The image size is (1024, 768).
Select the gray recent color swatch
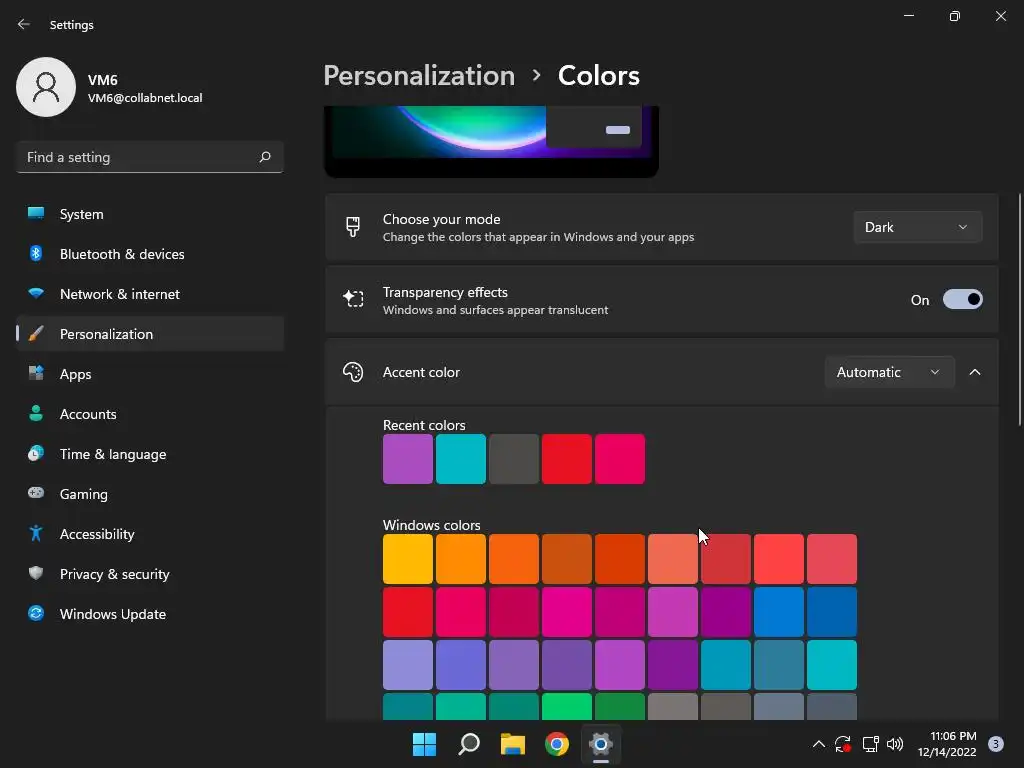pos(514,459)
